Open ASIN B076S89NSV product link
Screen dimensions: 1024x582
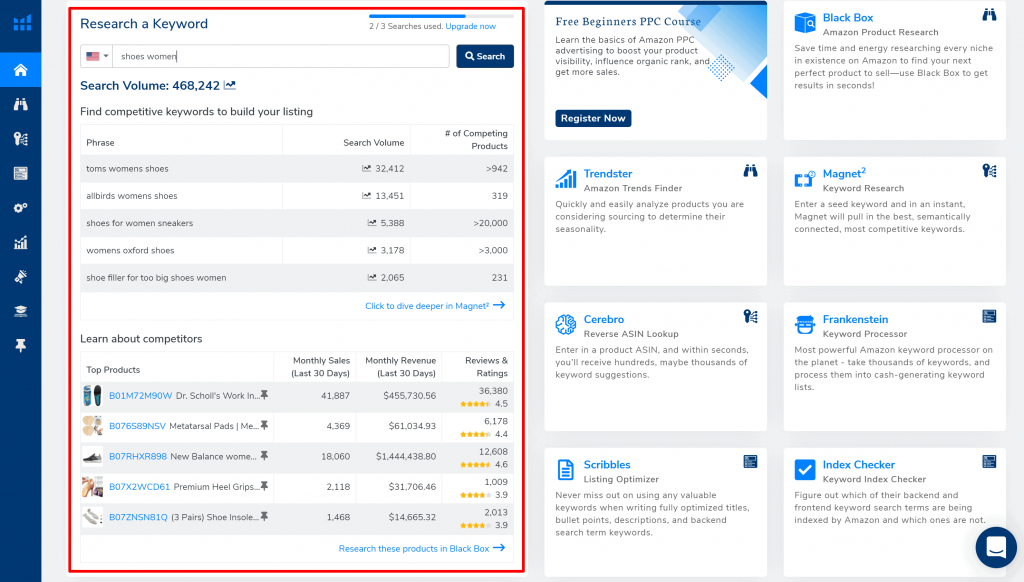[137, 426]
